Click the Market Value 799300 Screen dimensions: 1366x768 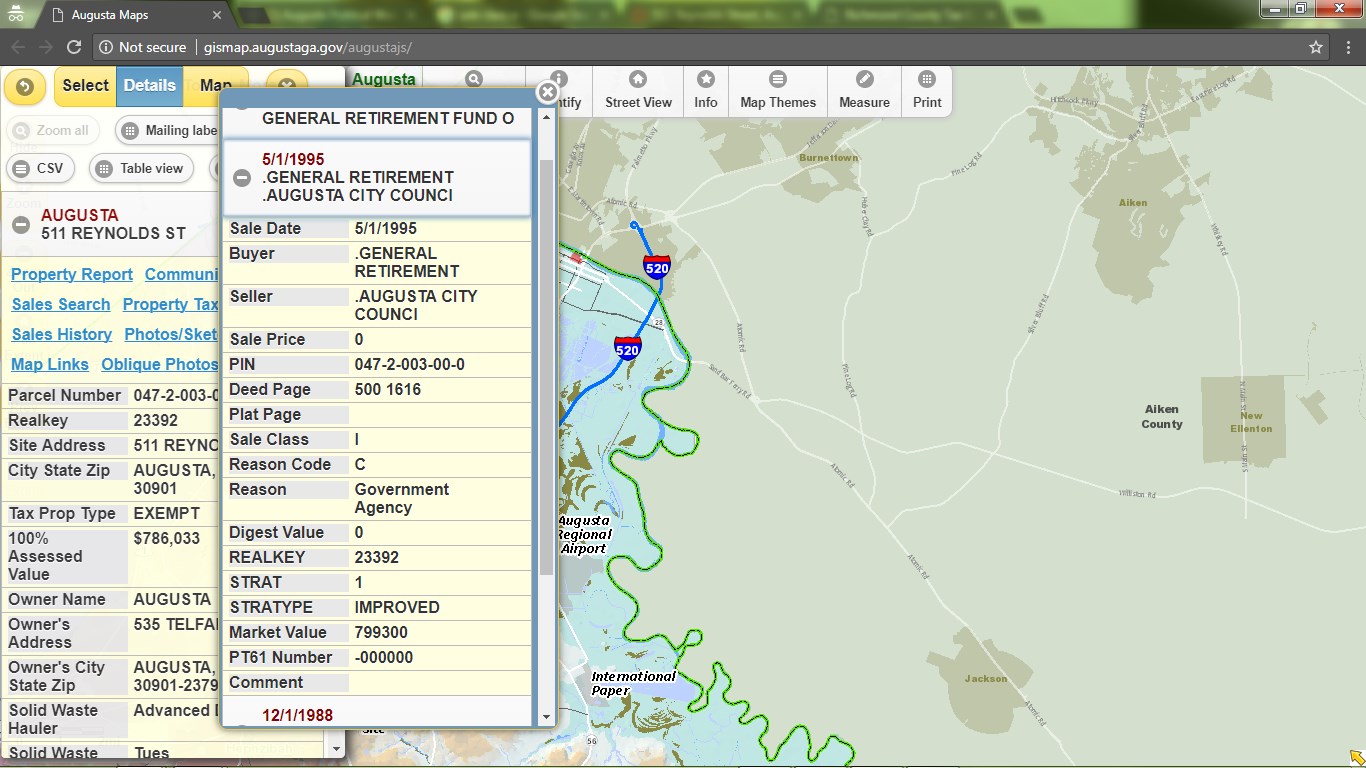[x=383, y=632]
